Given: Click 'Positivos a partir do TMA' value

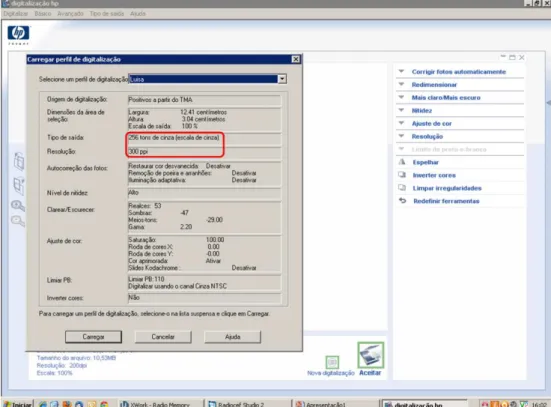Looking at the screenshot, I should (x=160, y=100).
